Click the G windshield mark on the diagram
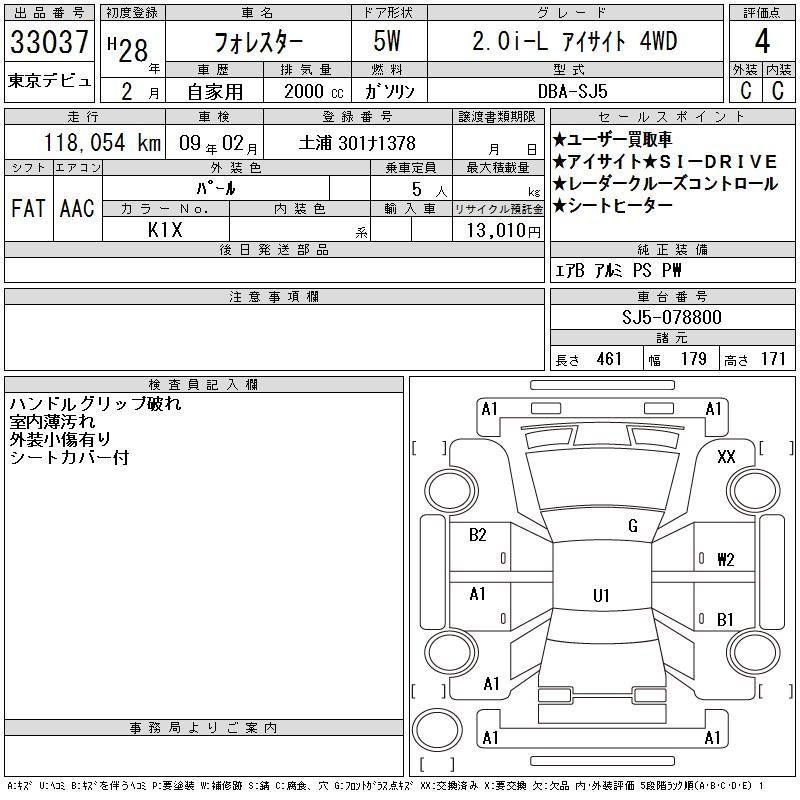 pos(632,526)
